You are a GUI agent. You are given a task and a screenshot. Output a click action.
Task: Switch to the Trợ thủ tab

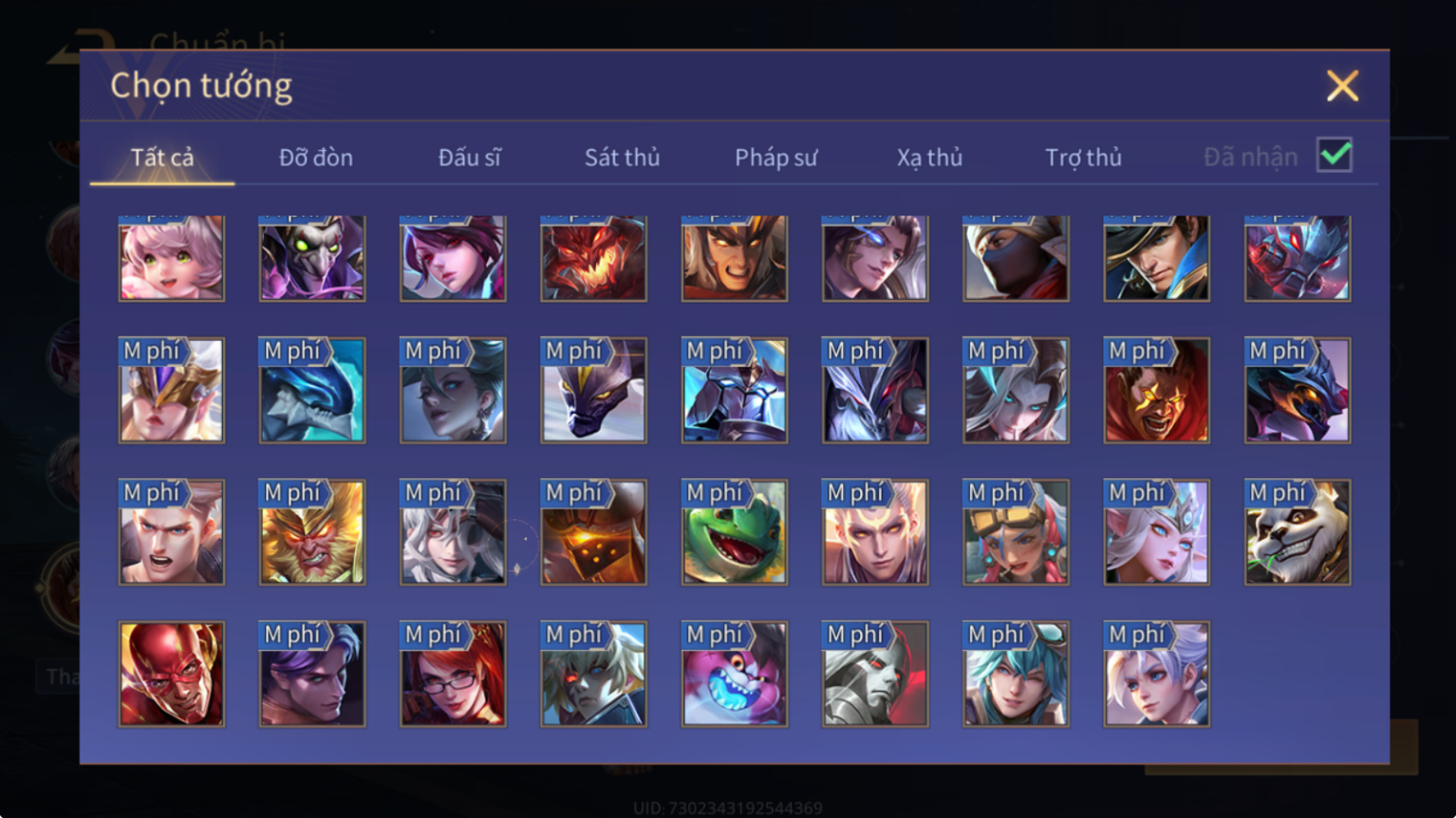point(1083,158)
